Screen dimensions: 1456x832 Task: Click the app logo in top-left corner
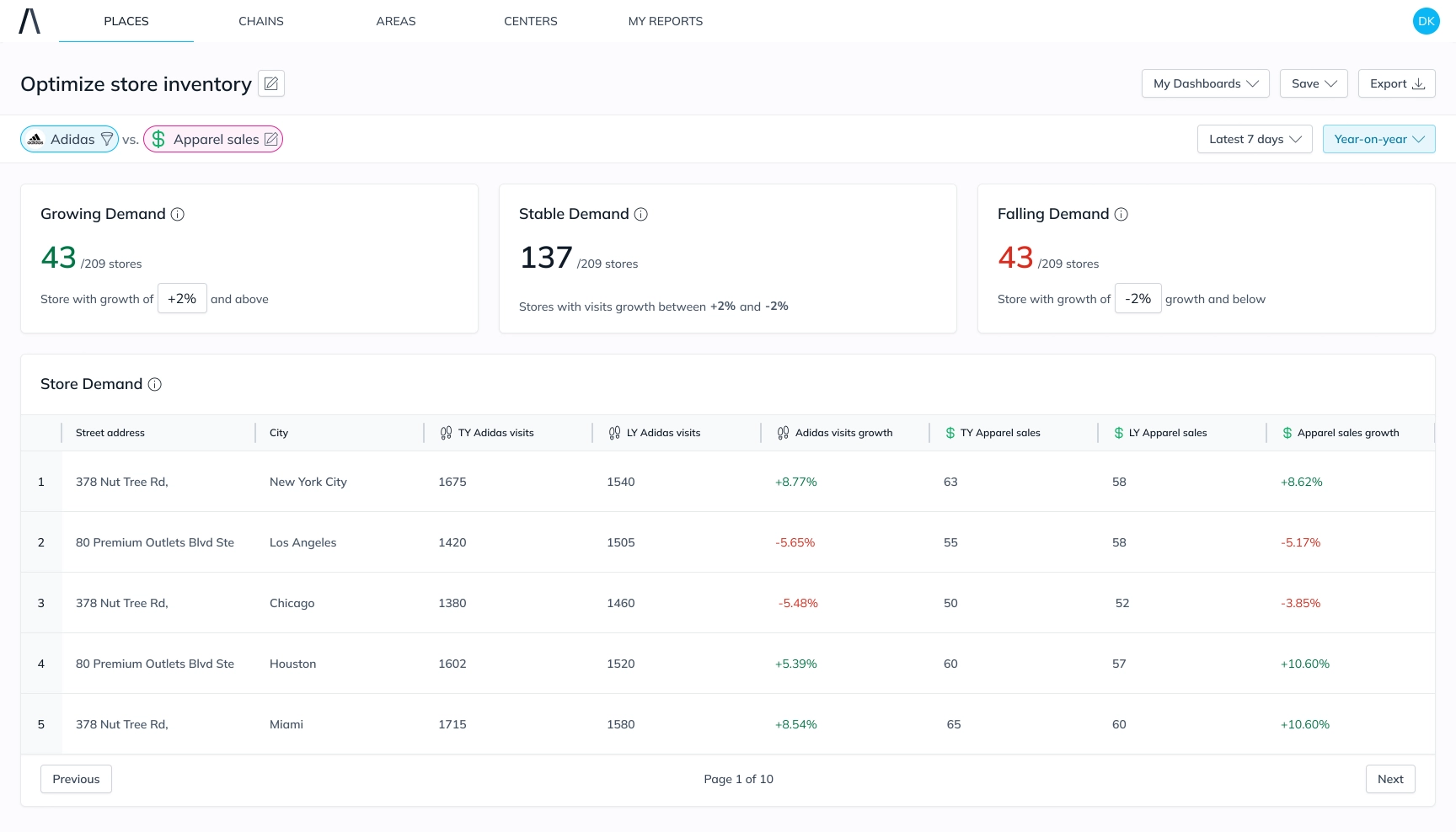tap(29, 21)
